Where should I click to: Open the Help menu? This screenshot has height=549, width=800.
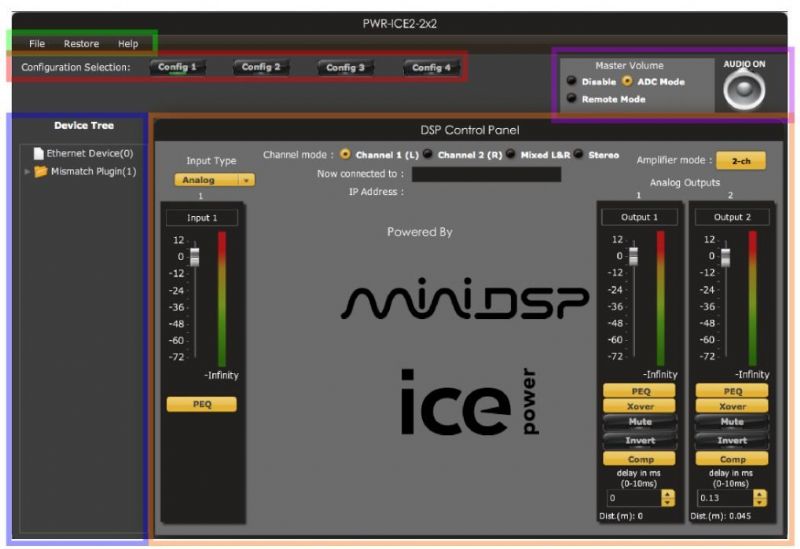(x=128, y=44)
